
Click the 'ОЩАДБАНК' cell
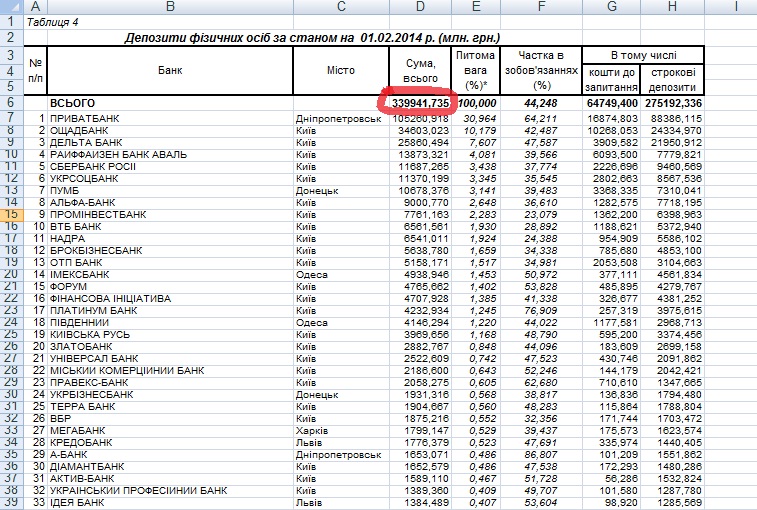click(x=170, y=130)
